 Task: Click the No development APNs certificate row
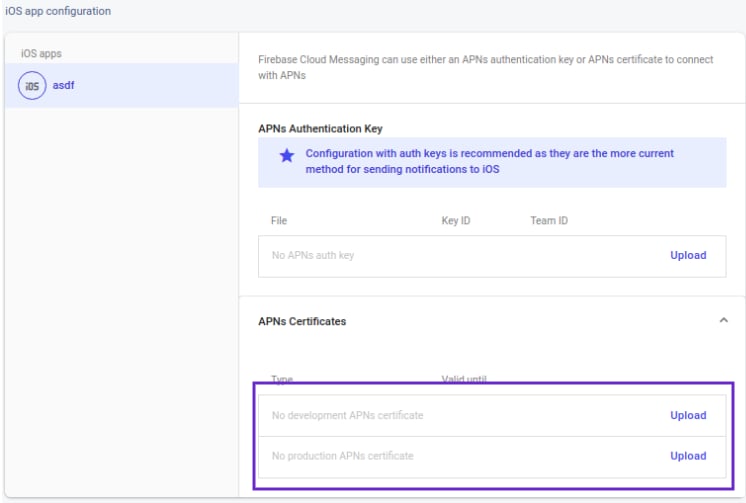click(492, 415)
